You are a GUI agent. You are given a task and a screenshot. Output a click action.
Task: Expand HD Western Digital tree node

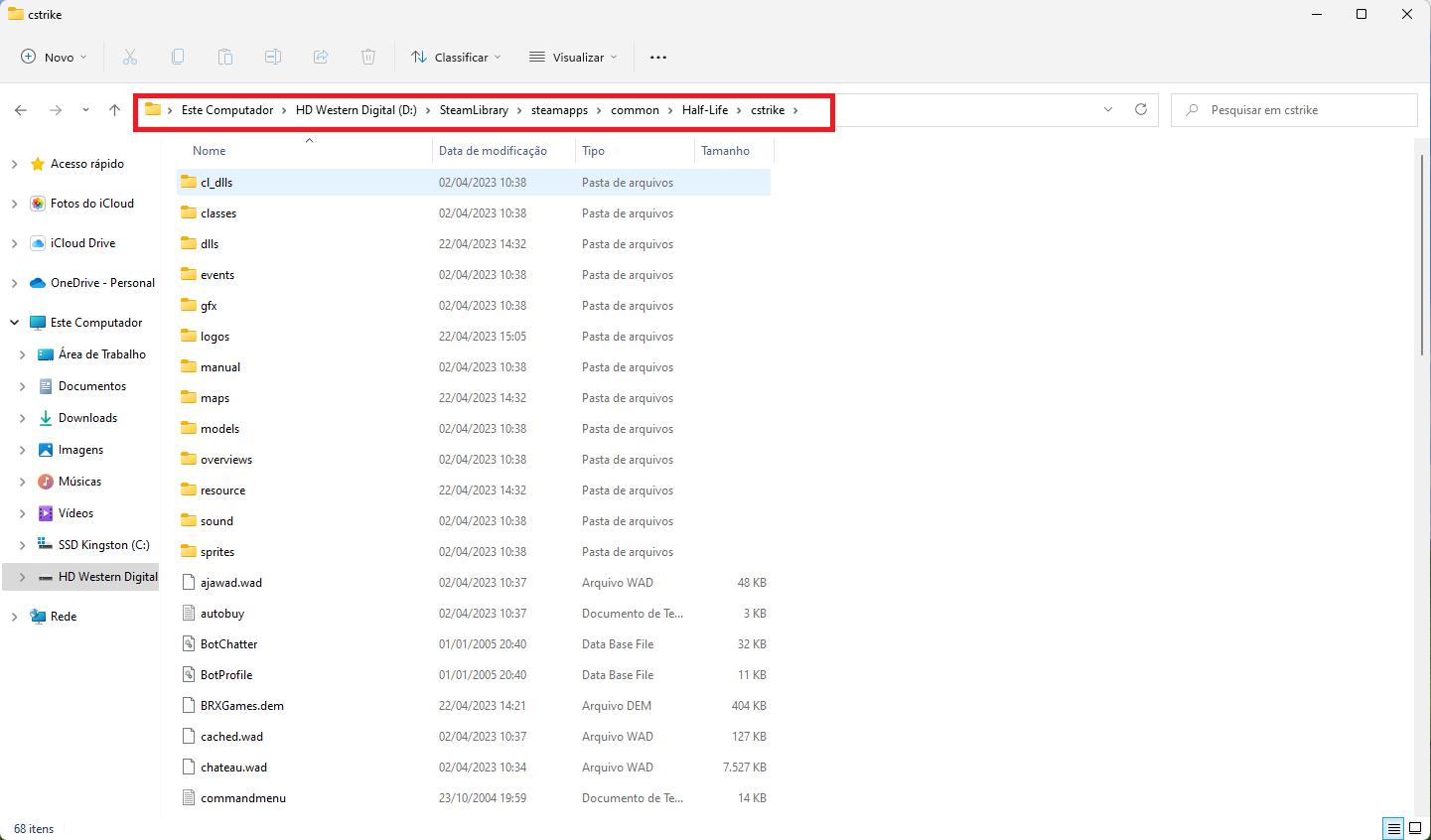[22, 577]
